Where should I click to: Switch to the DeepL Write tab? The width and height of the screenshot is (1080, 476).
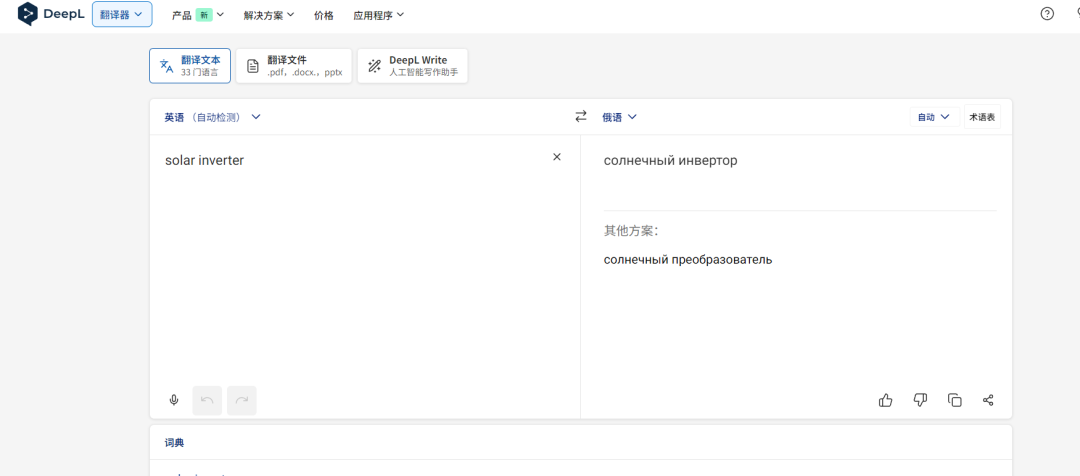point(412,66)
